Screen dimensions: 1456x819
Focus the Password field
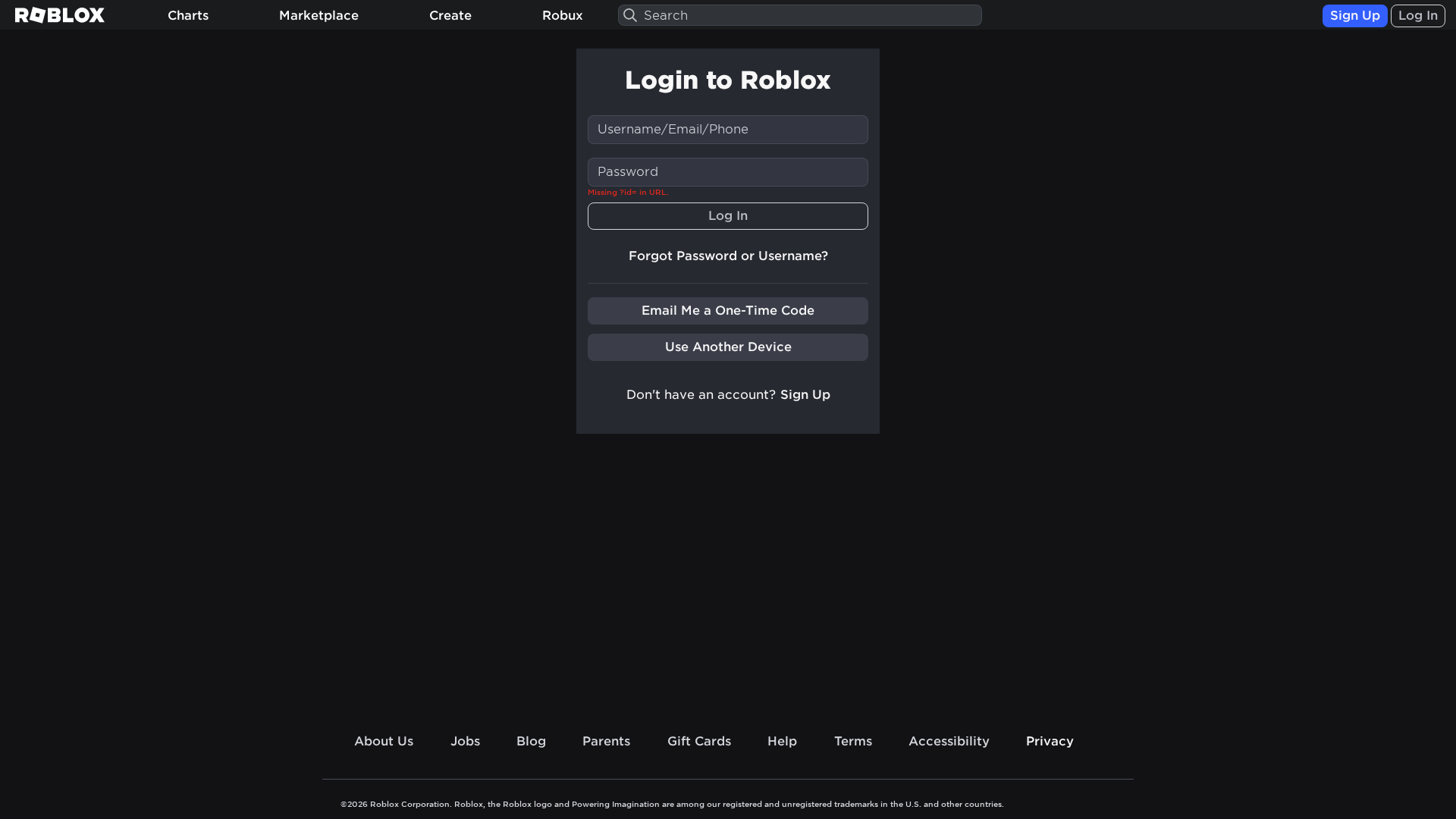click(x=728, y=172)
